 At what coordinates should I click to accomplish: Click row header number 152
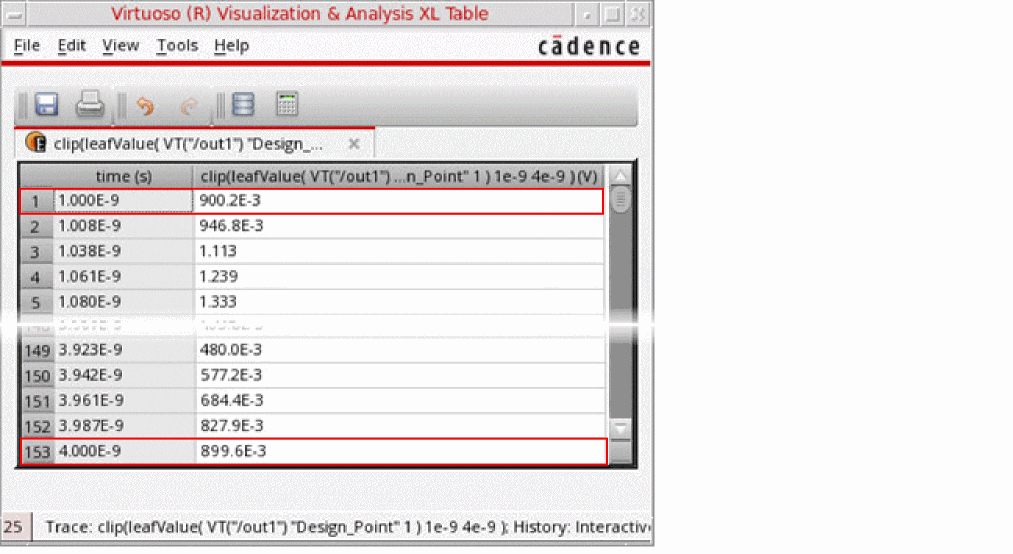37,426
